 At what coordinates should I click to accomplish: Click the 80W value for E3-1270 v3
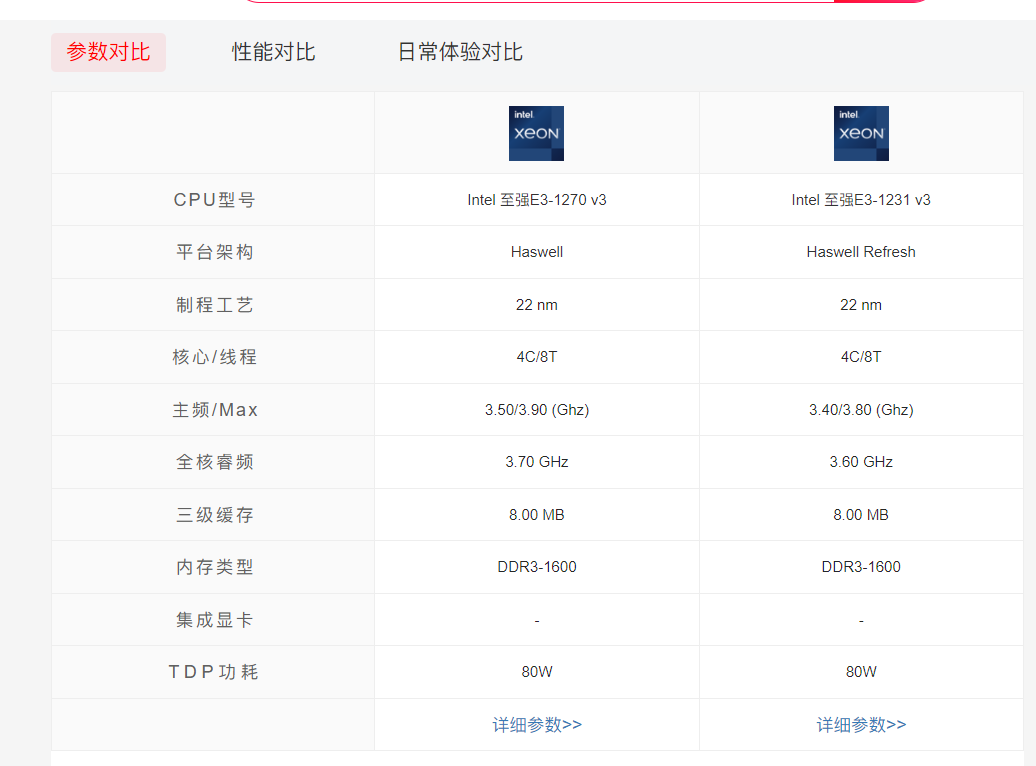pos(536,672)
